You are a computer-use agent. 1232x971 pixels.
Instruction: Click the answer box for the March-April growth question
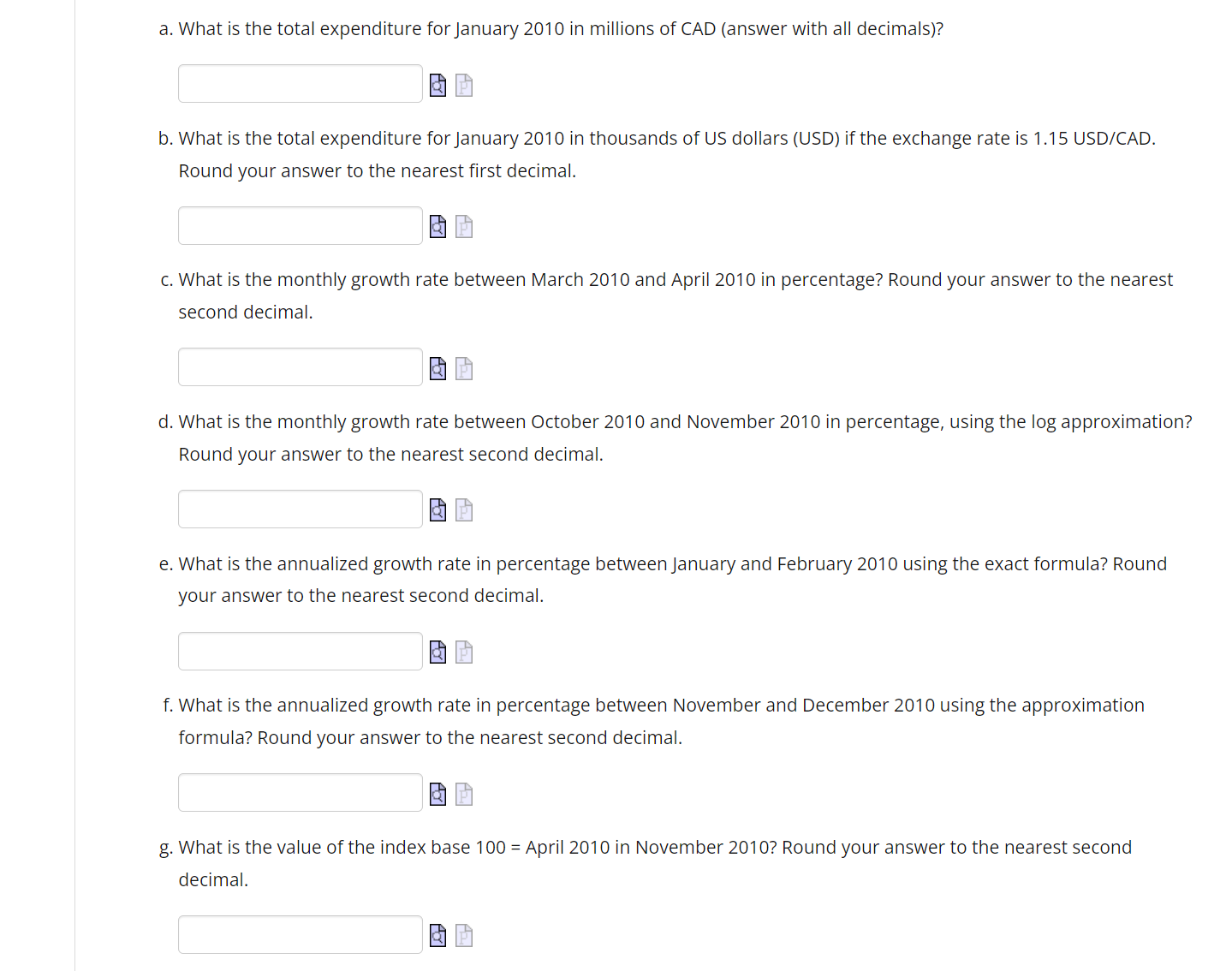(x=300, y=366)
